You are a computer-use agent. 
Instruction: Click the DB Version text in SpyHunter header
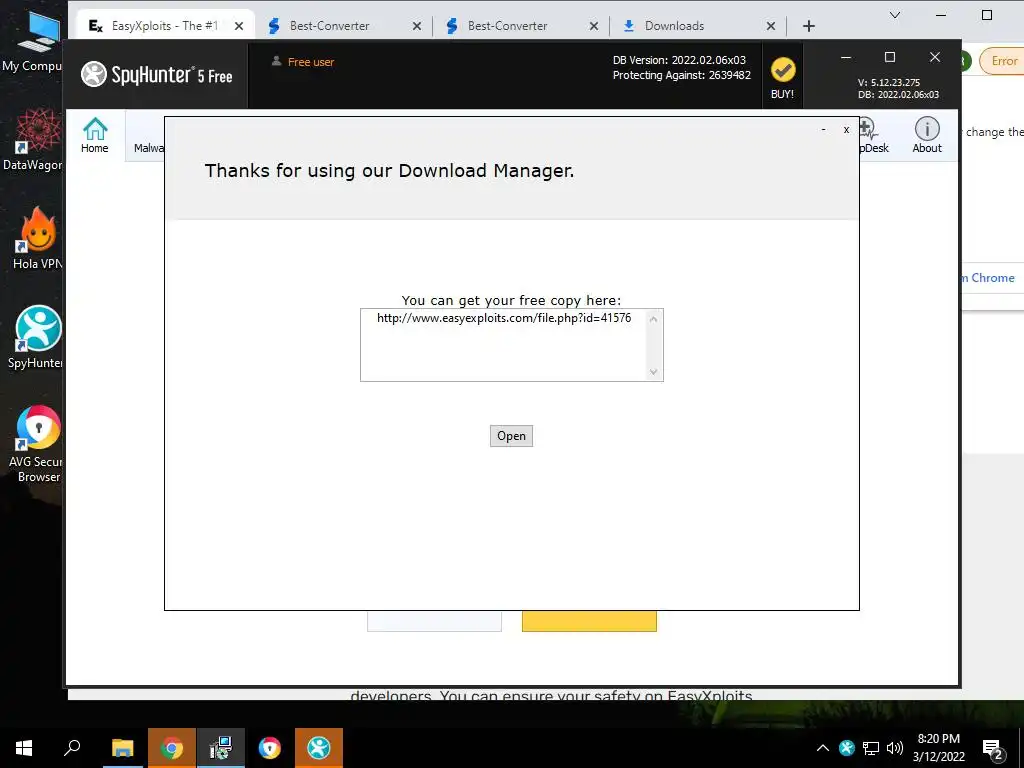pyautogui.click(x=679, y=60)
